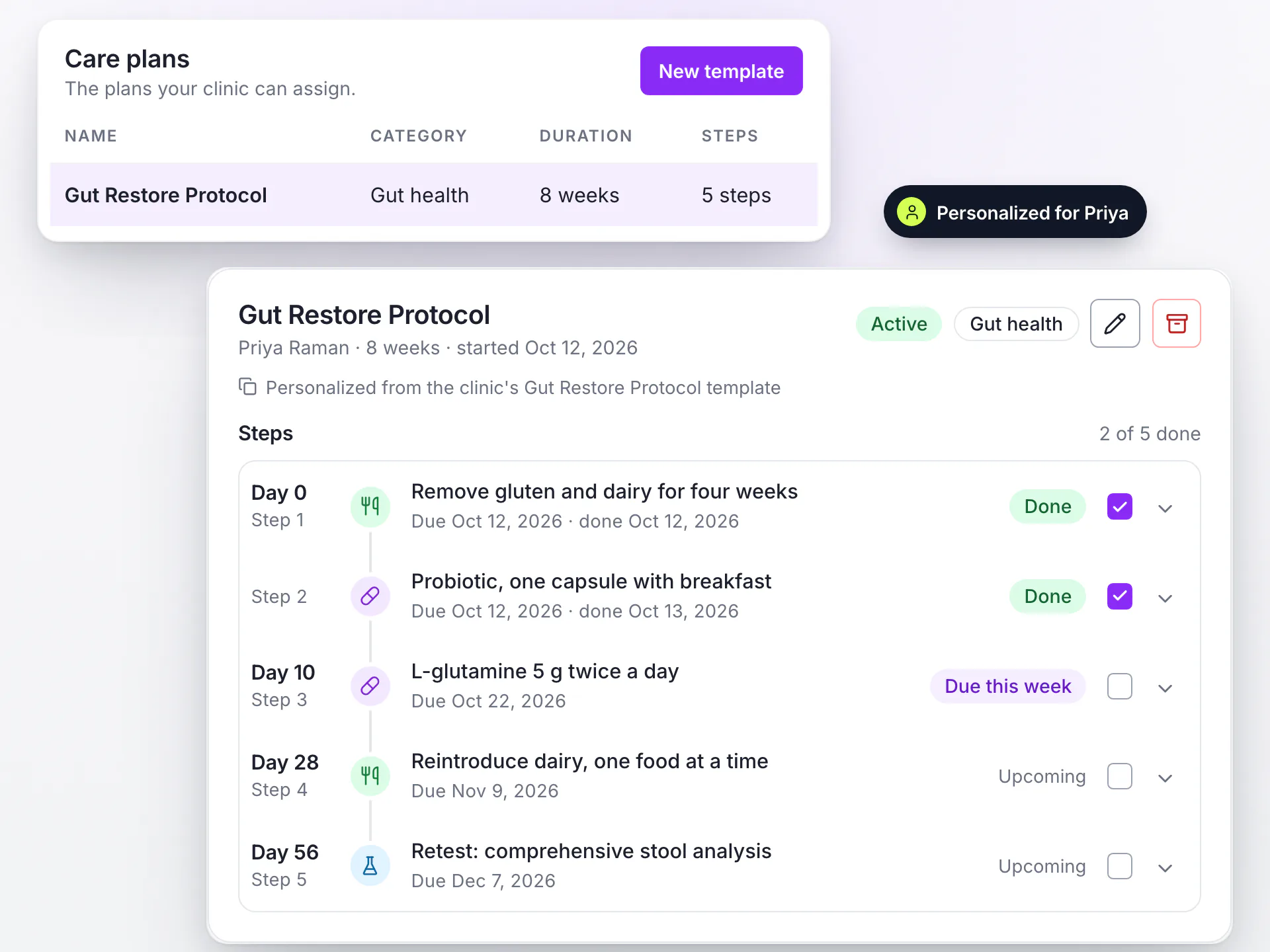
Task: Click the person avatar in Personalized for Priya
Action: (911, 212)
